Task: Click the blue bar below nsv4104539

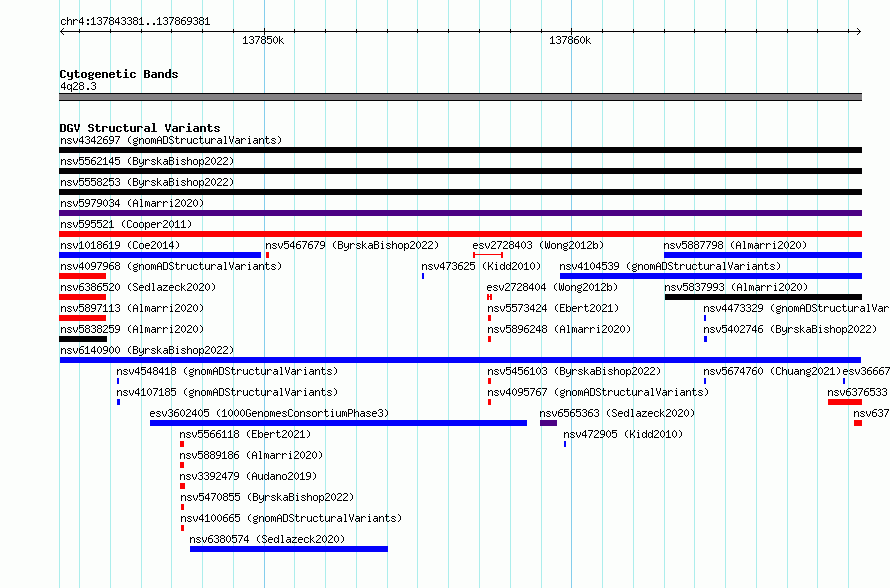Action: click(711, 276)
